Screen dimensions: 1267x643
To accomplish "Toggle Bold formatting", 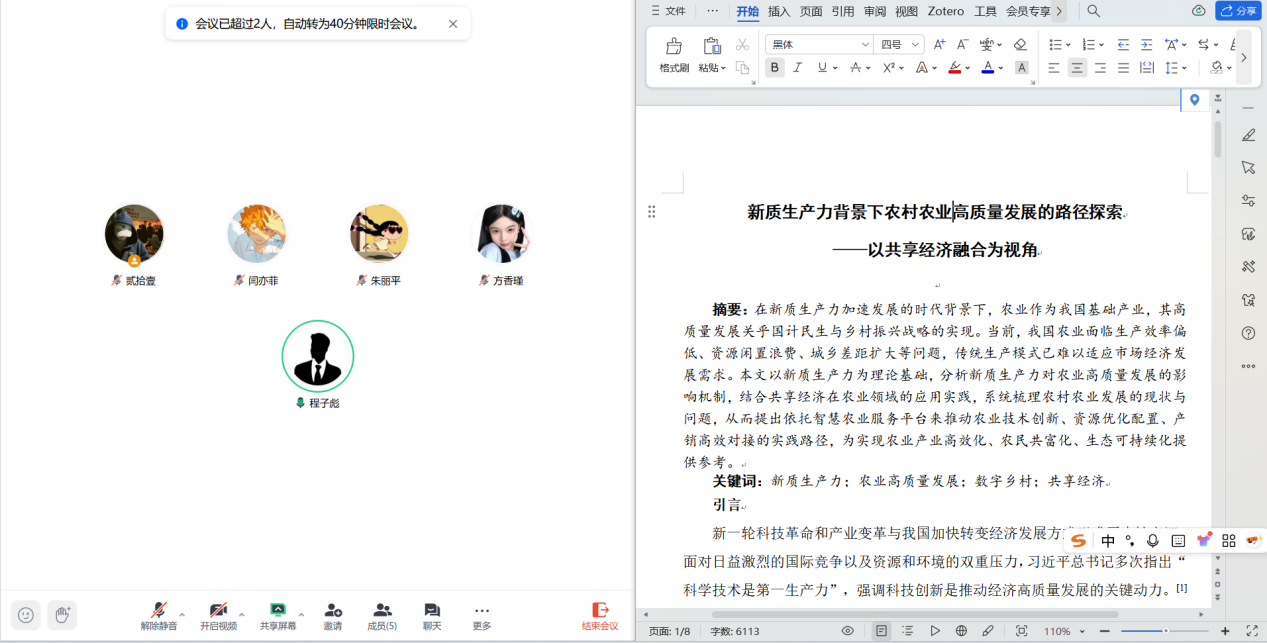I will 775,68.
